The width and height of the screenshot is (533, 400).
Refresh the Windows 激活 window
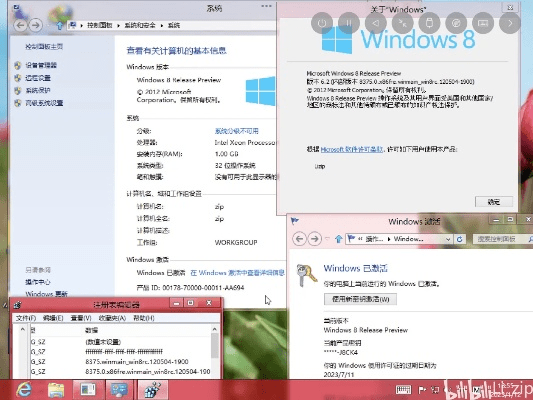[460, 239]
